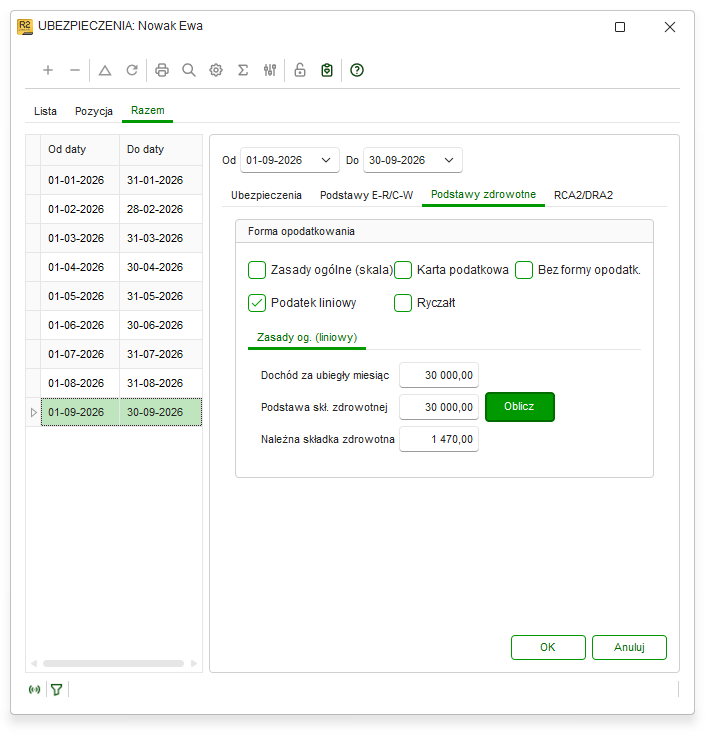Open search with the magnifier icon

[189, 70]
